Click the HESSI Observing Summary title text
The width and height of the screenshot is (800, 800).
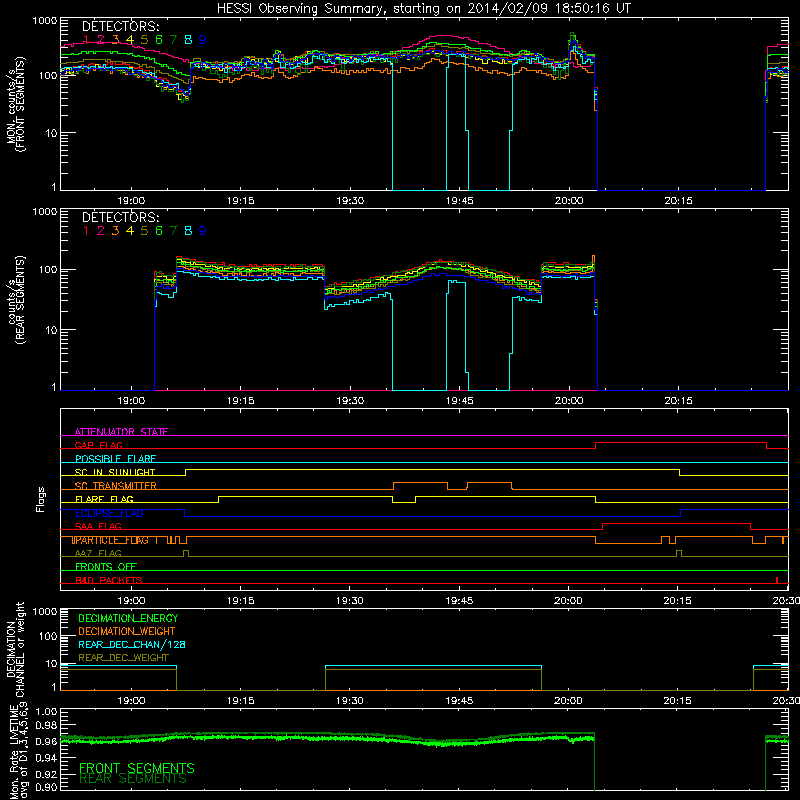point(423,8)
